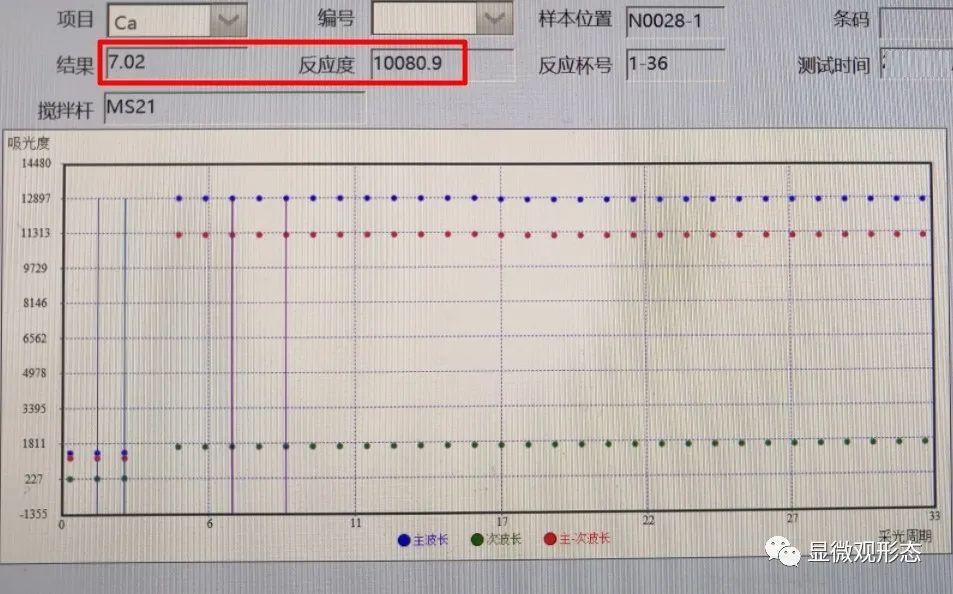Click the 吸光度 axis label
This screenshot has width=953, height=594.
(28, 143)
